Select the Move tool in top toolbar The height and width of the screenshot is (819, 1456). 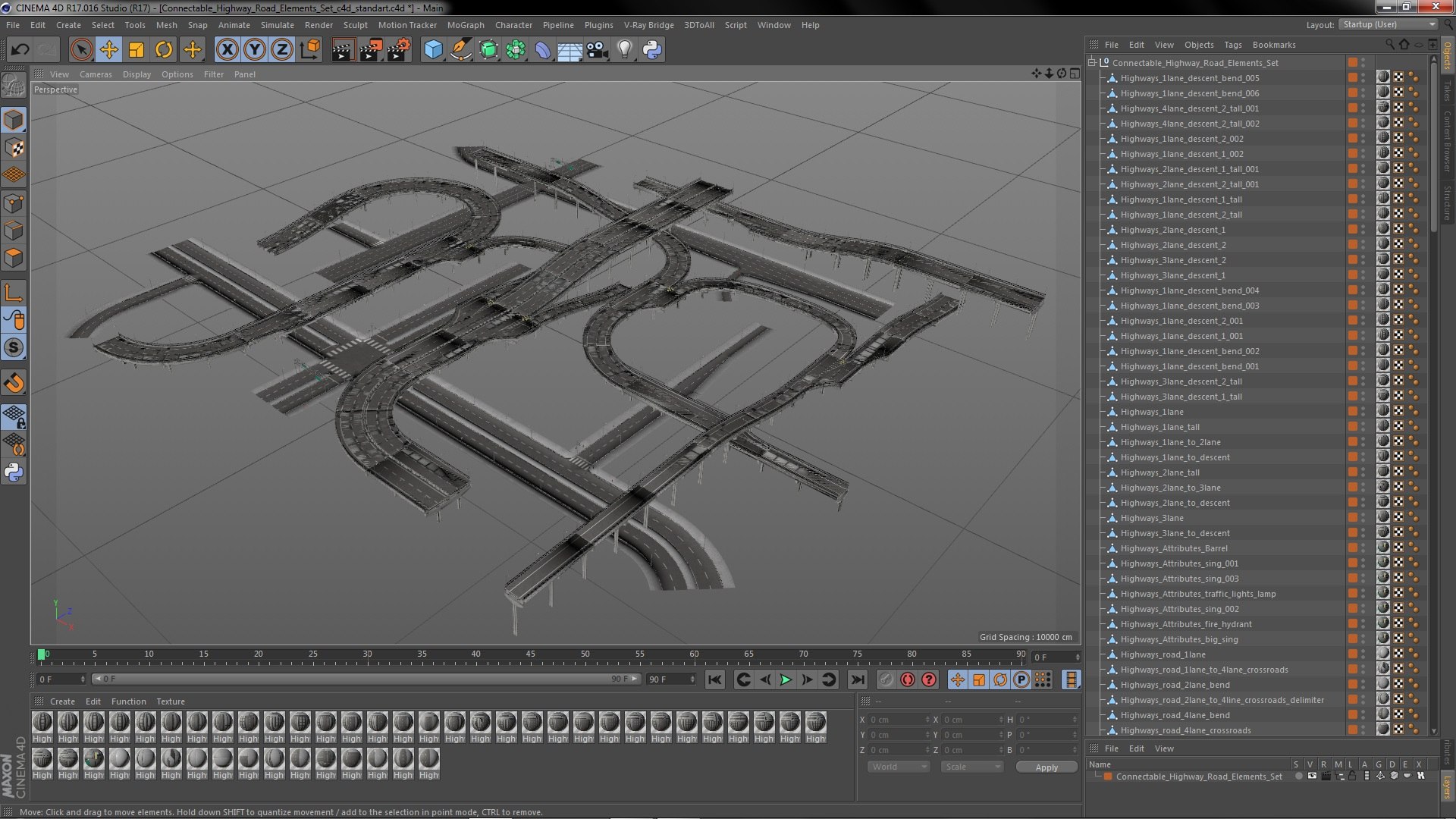click(x=108, y=50)
